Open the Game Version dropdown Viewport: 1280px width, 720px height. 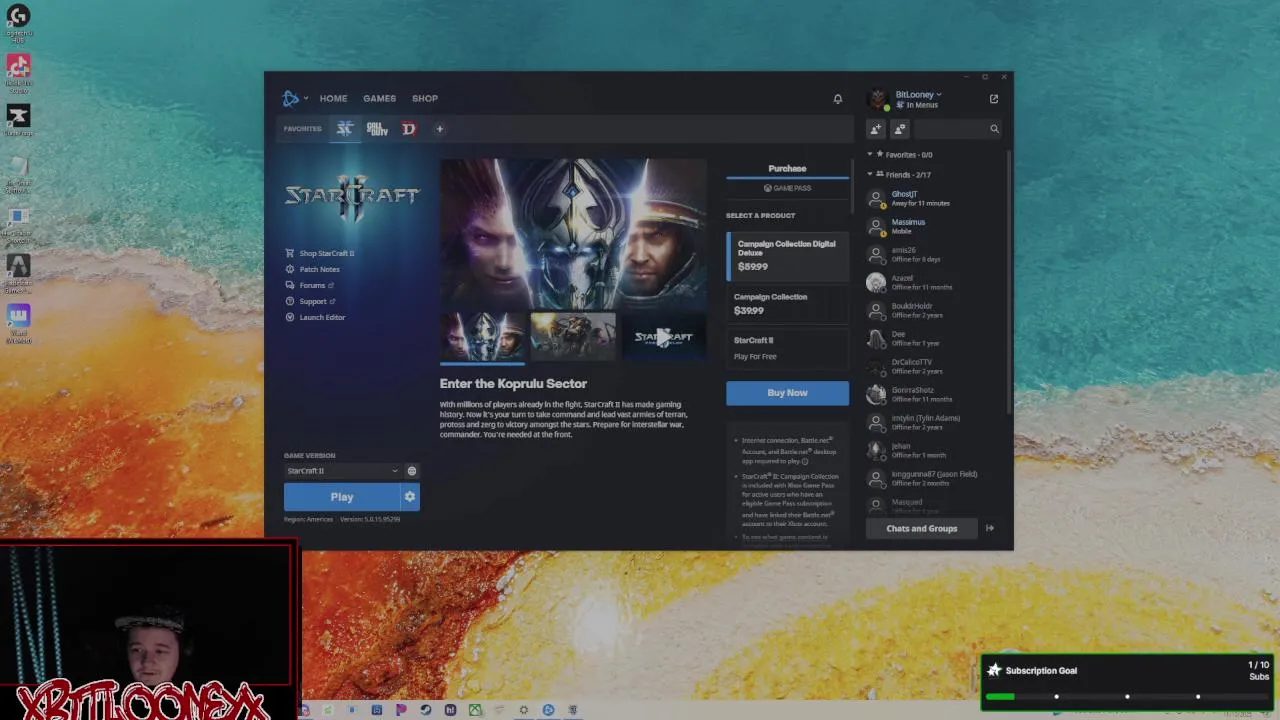pos(341,471)
